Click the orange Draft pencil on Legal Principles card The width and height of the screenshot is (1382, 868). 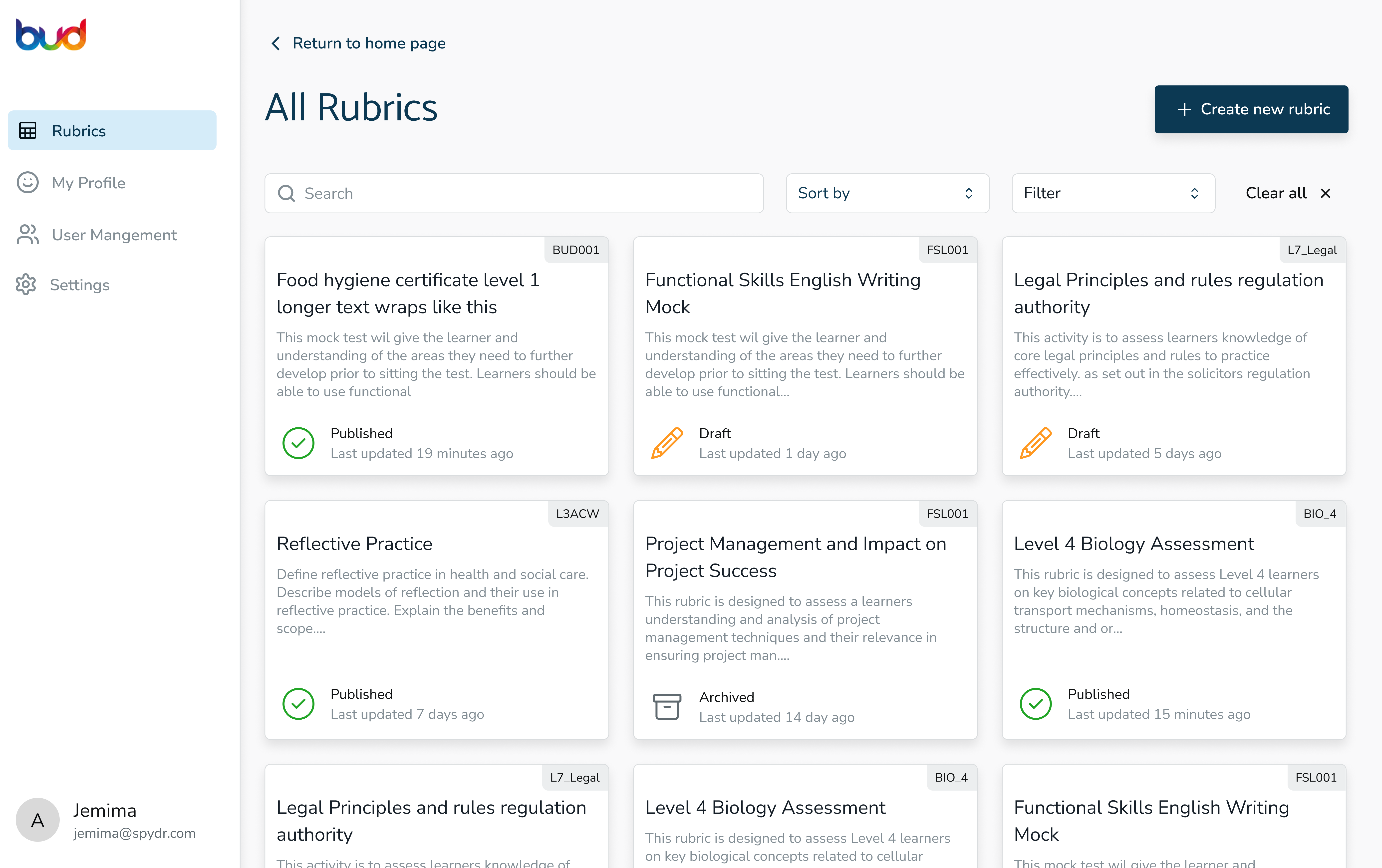pyautogui.click(x=1035, y=443)
